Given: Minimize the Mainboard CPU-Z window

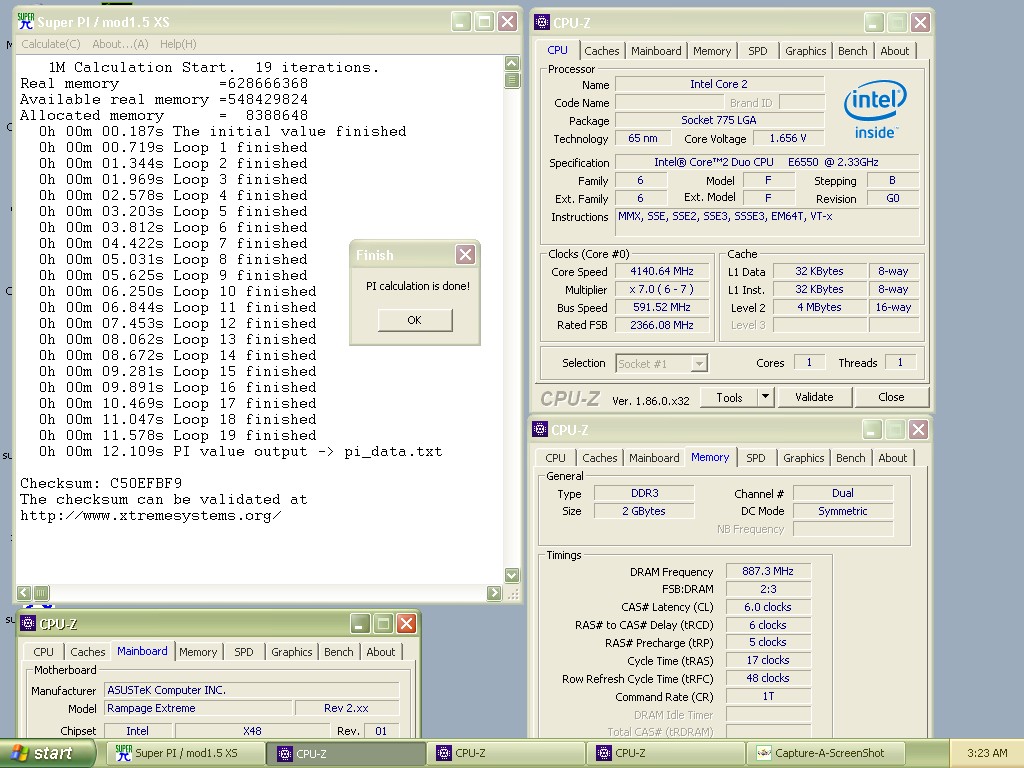Looking at the screenshot, I should point(359,623).
